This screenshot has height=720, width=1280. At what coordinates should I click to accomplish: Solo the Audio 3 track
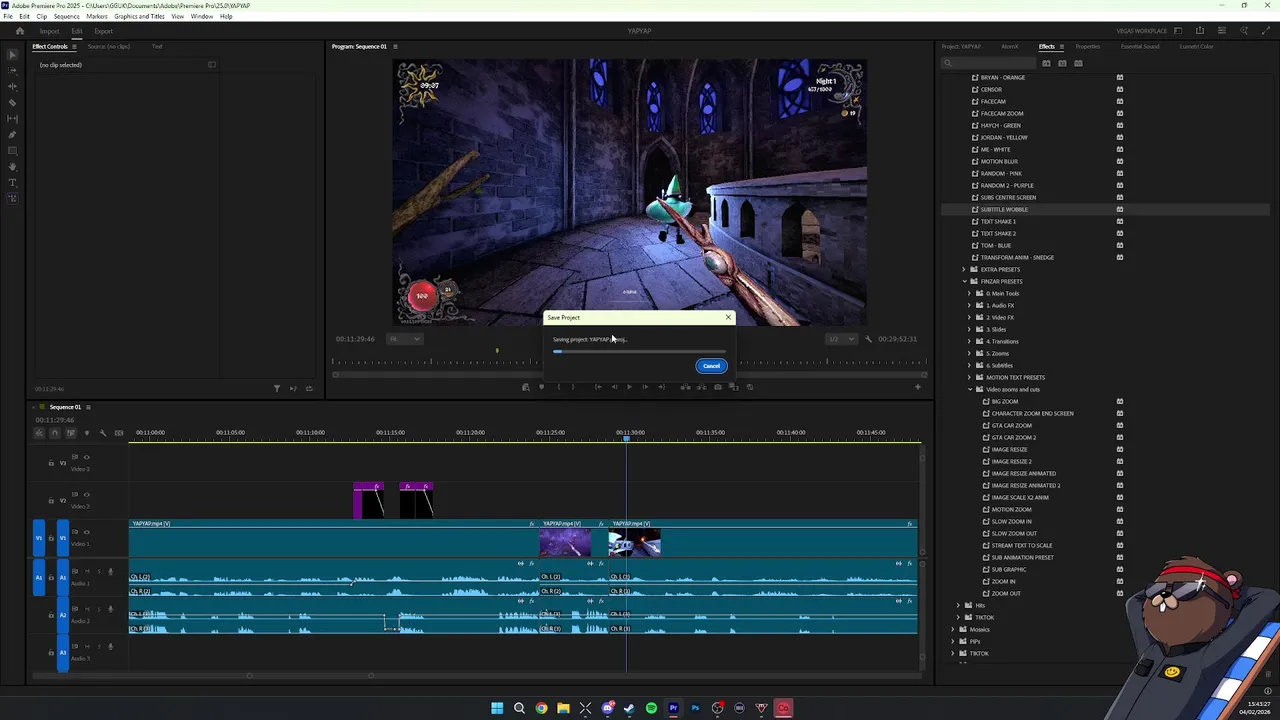[97, 647]
